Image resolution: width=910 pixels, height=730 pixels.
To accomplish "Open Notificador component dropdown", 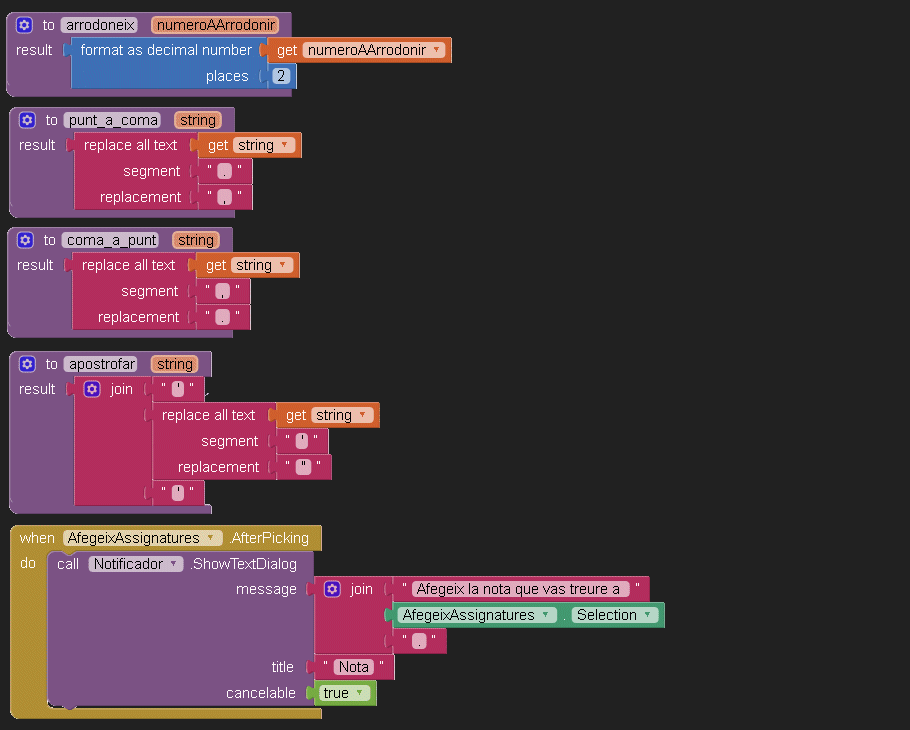I will pyautogui.click(x=175, y=564).
